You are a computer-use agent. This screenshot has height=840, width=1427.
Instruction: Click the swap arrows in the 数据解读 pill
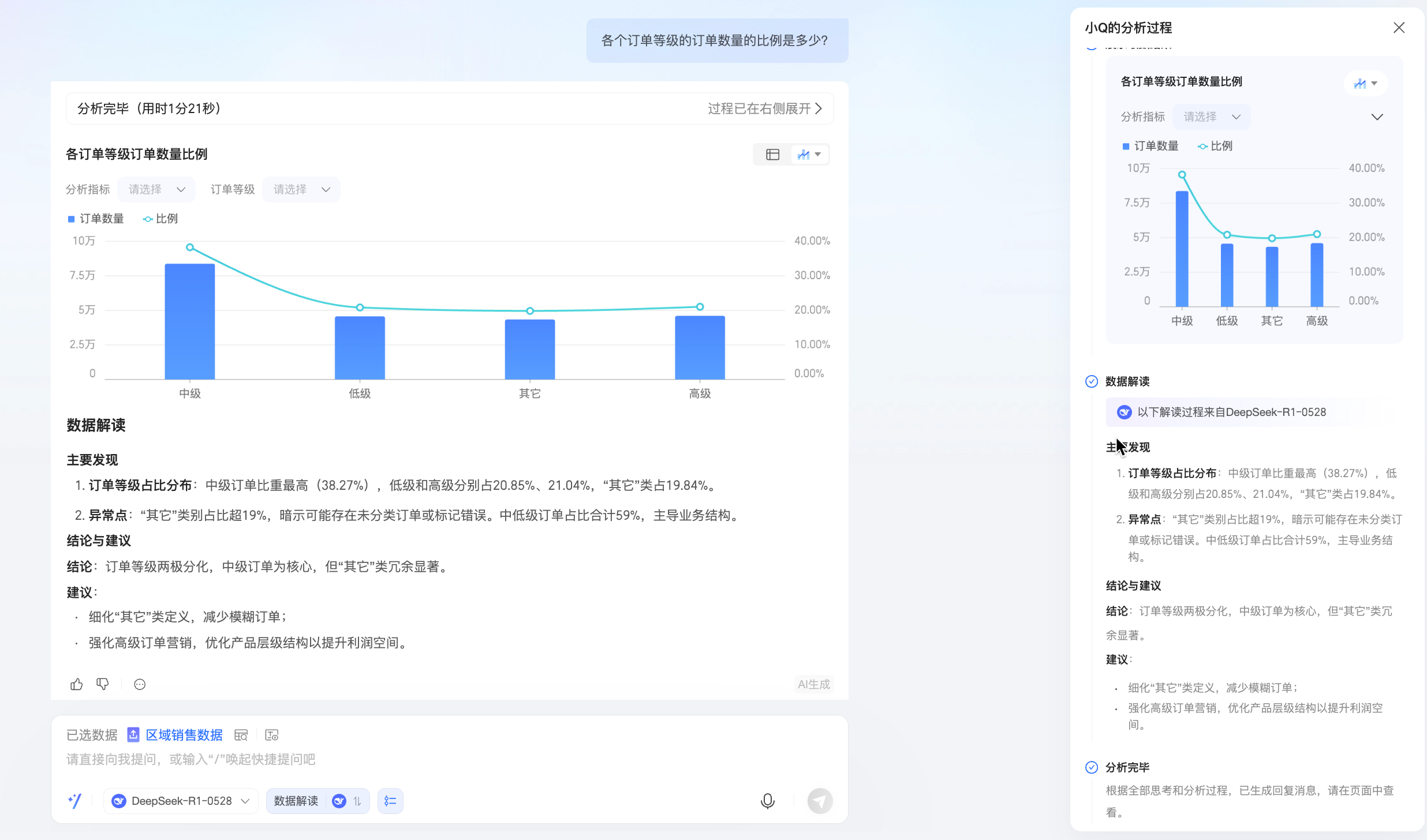point(357,801)
